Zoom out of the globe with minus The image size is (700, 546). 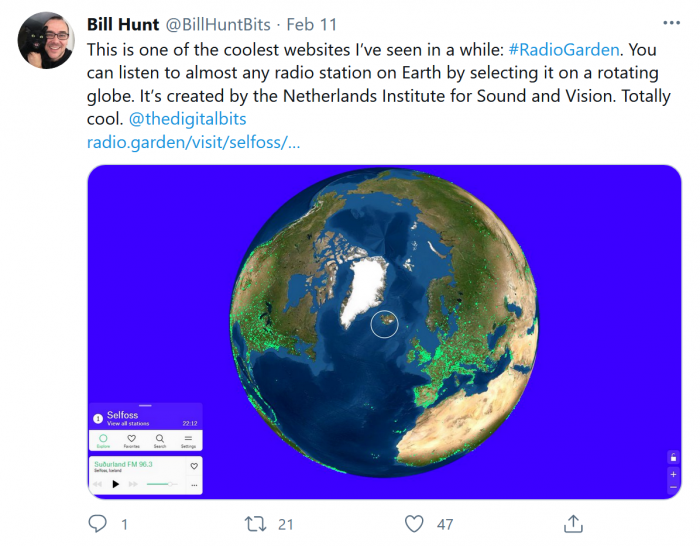(x=673, y=487)
